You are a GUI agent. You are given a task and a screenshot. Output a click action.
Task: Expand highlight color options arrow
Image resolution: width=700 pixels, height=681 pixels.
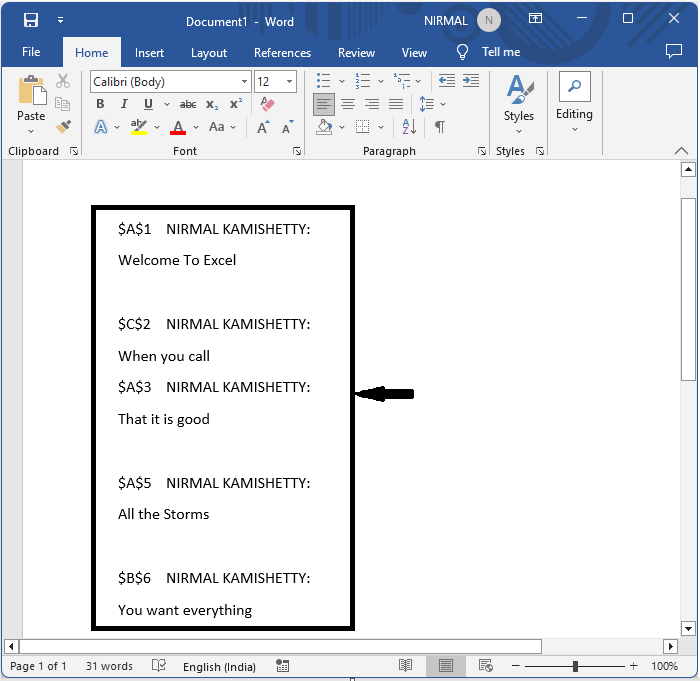pyautogui.click(x=157, y=128)
